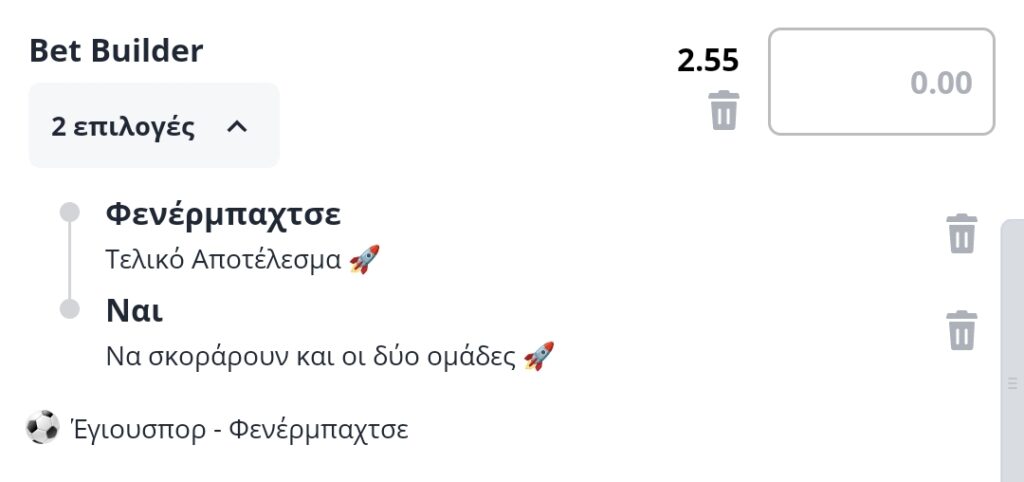Collapse the 2 επιλογές selections list
The width and height of the screenshot is (1024, 482).
154,125
